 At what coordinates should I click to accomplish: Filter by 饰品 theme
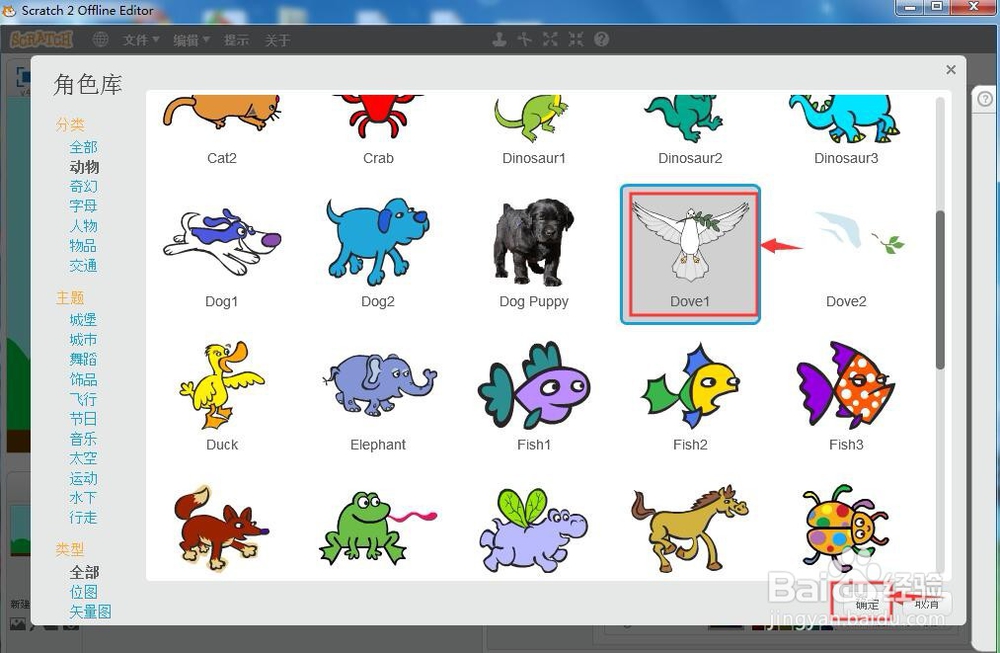(84, 379)
